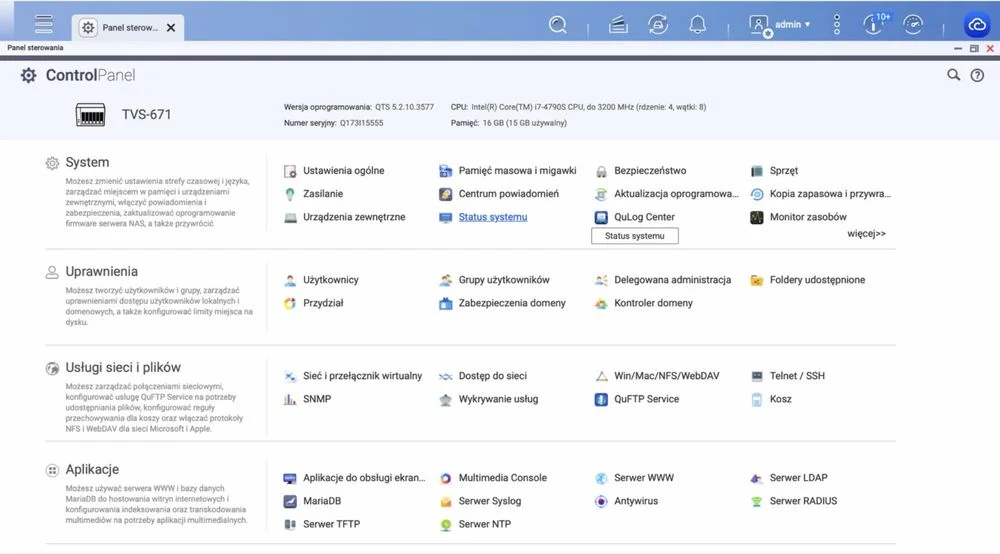
Task: Click the TVS-671 NAS device icon
Action: (91, 115)
